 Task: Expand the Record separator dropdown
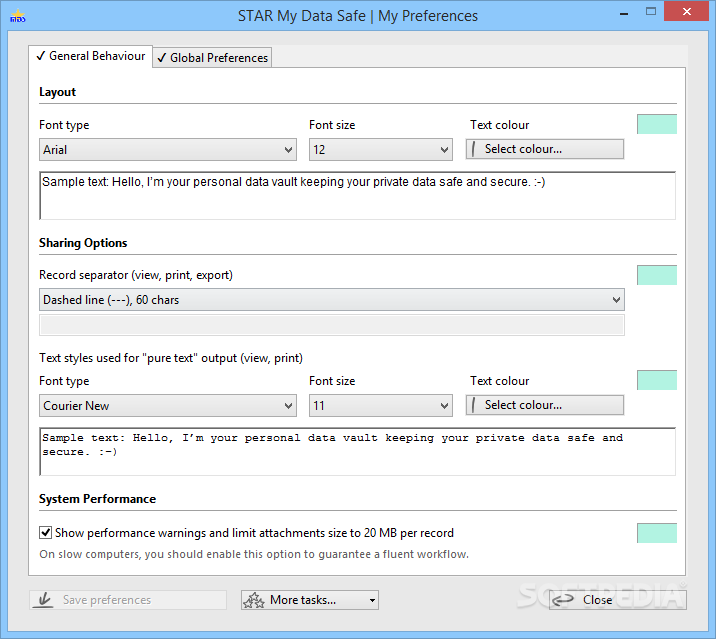(332, 300)
